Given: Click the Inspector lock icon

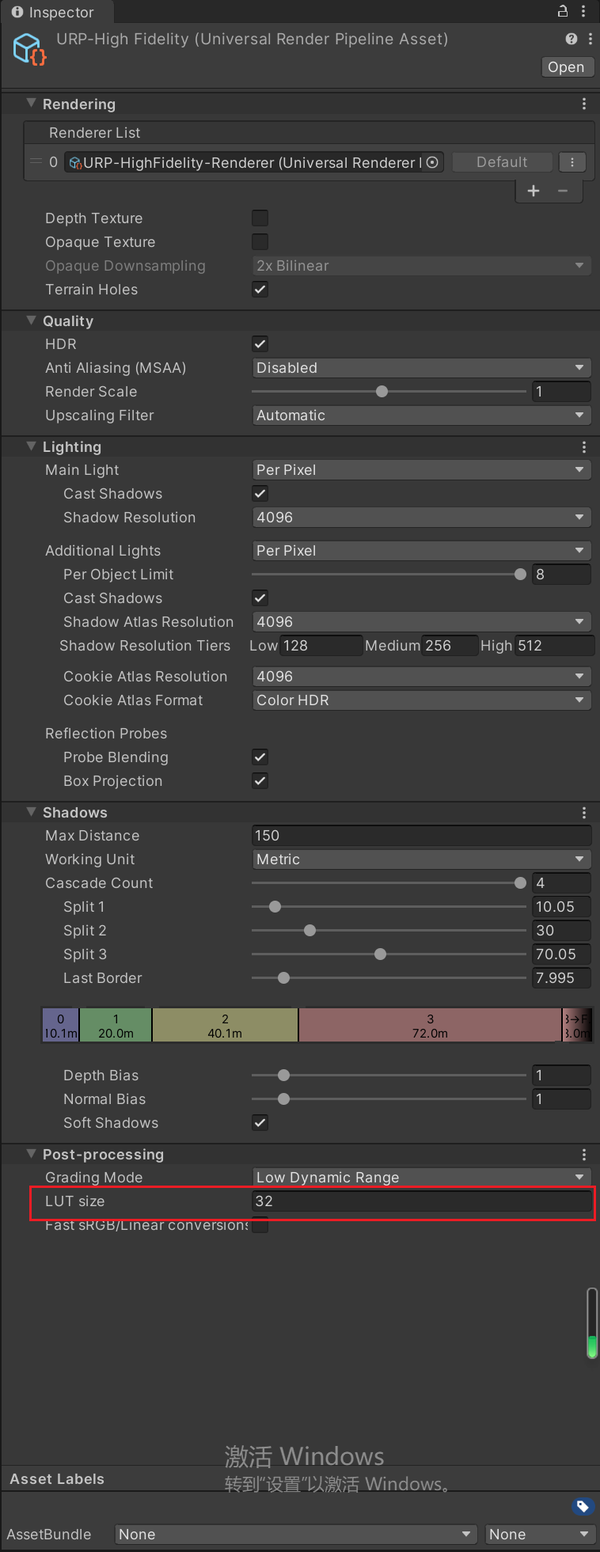Looking at the screenshot, I should pyautogui.click(x=562, y=12).
